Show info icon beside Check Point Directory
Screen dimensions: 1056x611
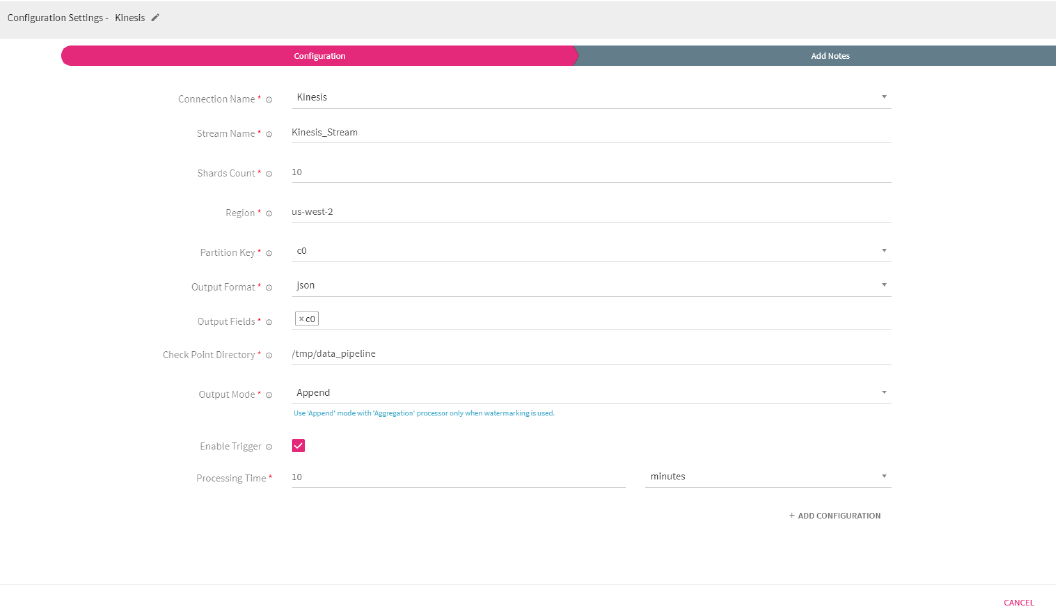tap(269, 355)
